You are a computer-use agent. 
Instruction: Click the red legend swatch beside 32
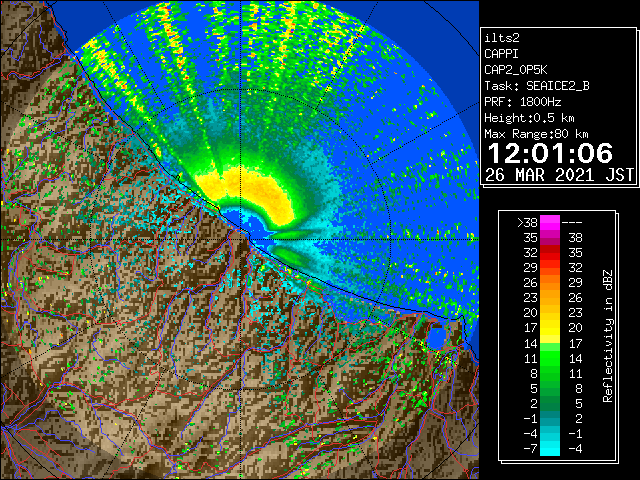(x=550, y=253)
